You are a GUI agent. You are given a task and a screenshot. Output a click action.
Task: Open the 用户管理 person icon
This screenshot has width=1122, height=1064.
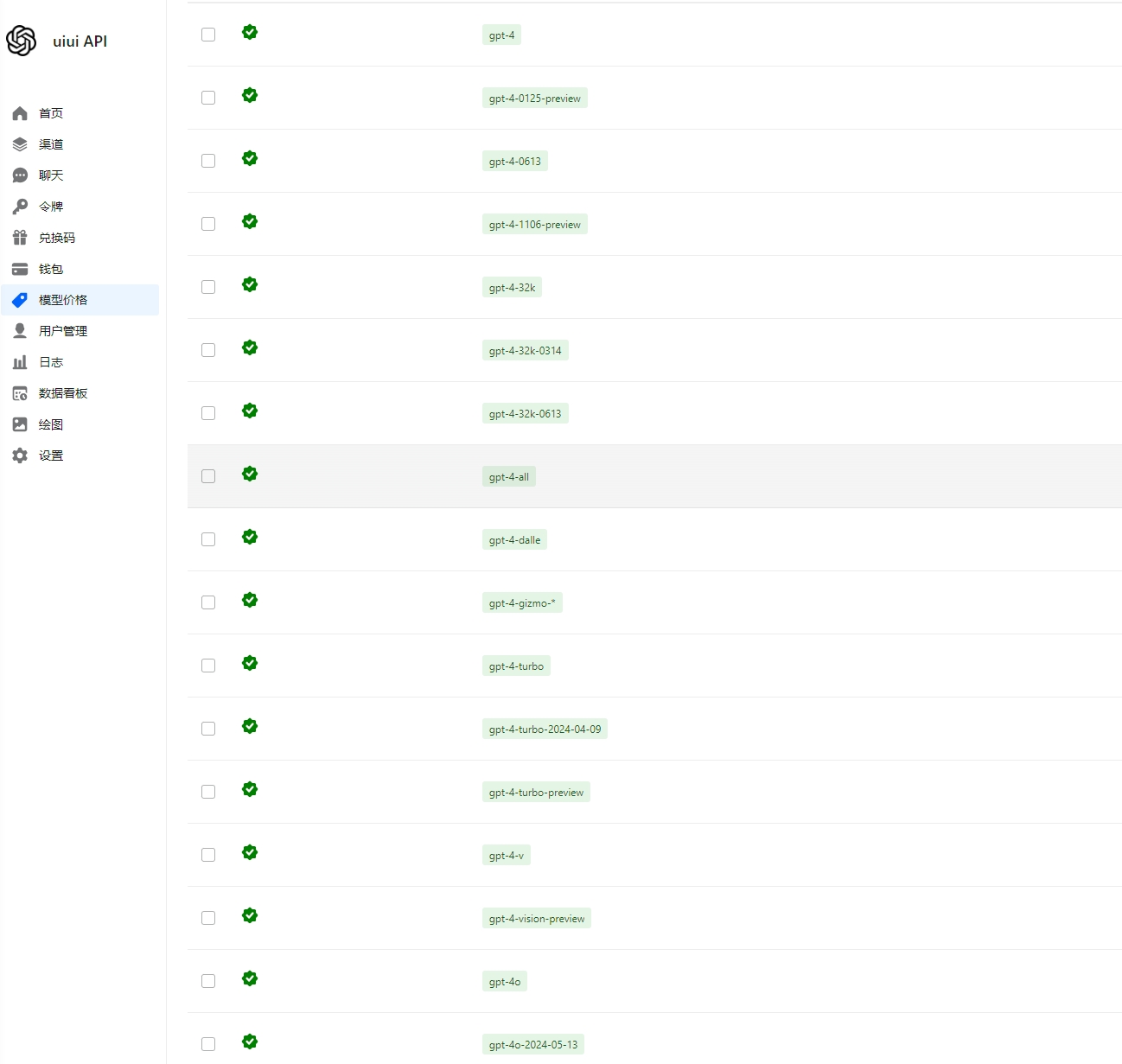(20, 331)
